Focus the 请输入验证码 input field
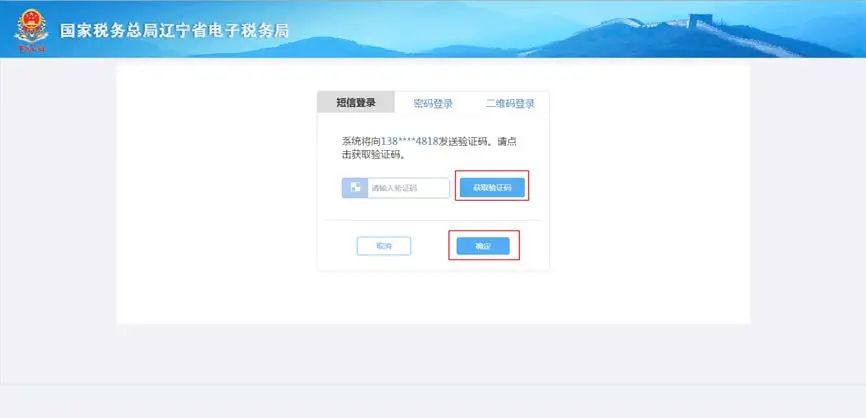 pos(409,188)
